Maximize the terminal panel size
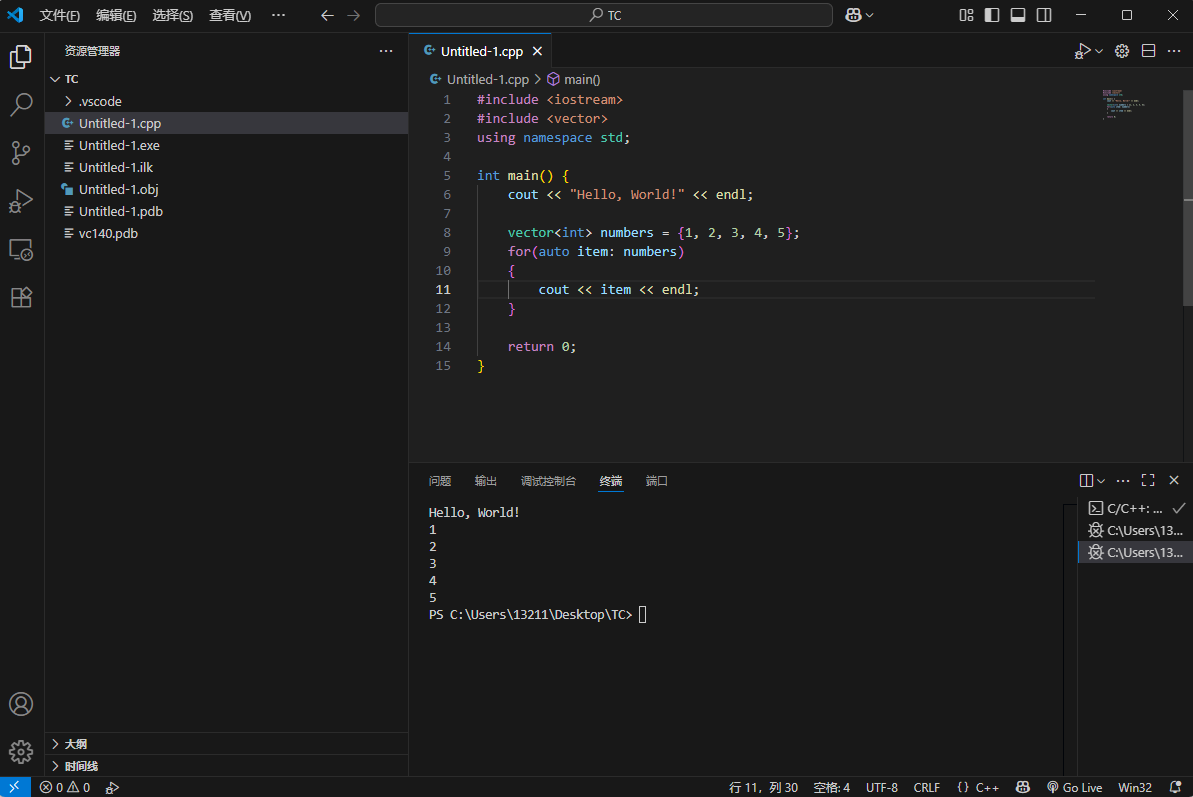This screenshot has width=1193, height=797. click(1148, 481)
